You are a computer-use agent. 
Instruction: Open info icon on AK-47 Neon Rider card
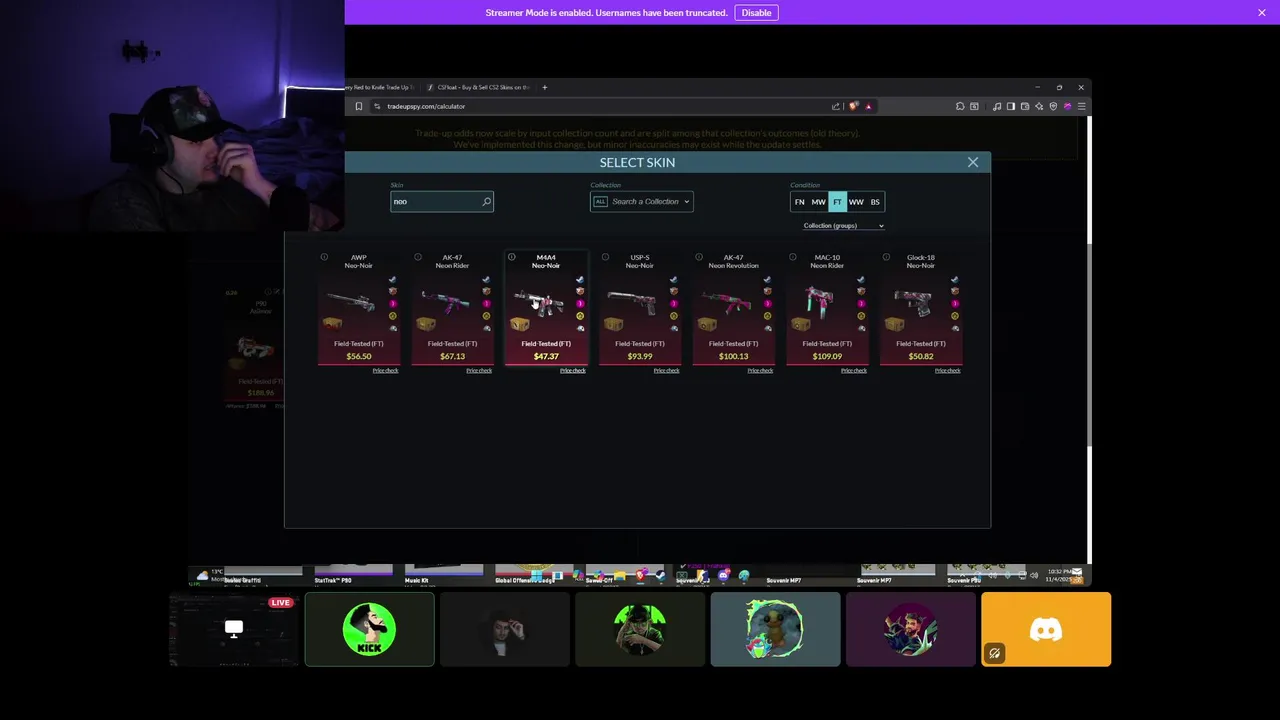click(x=418, y=257)
